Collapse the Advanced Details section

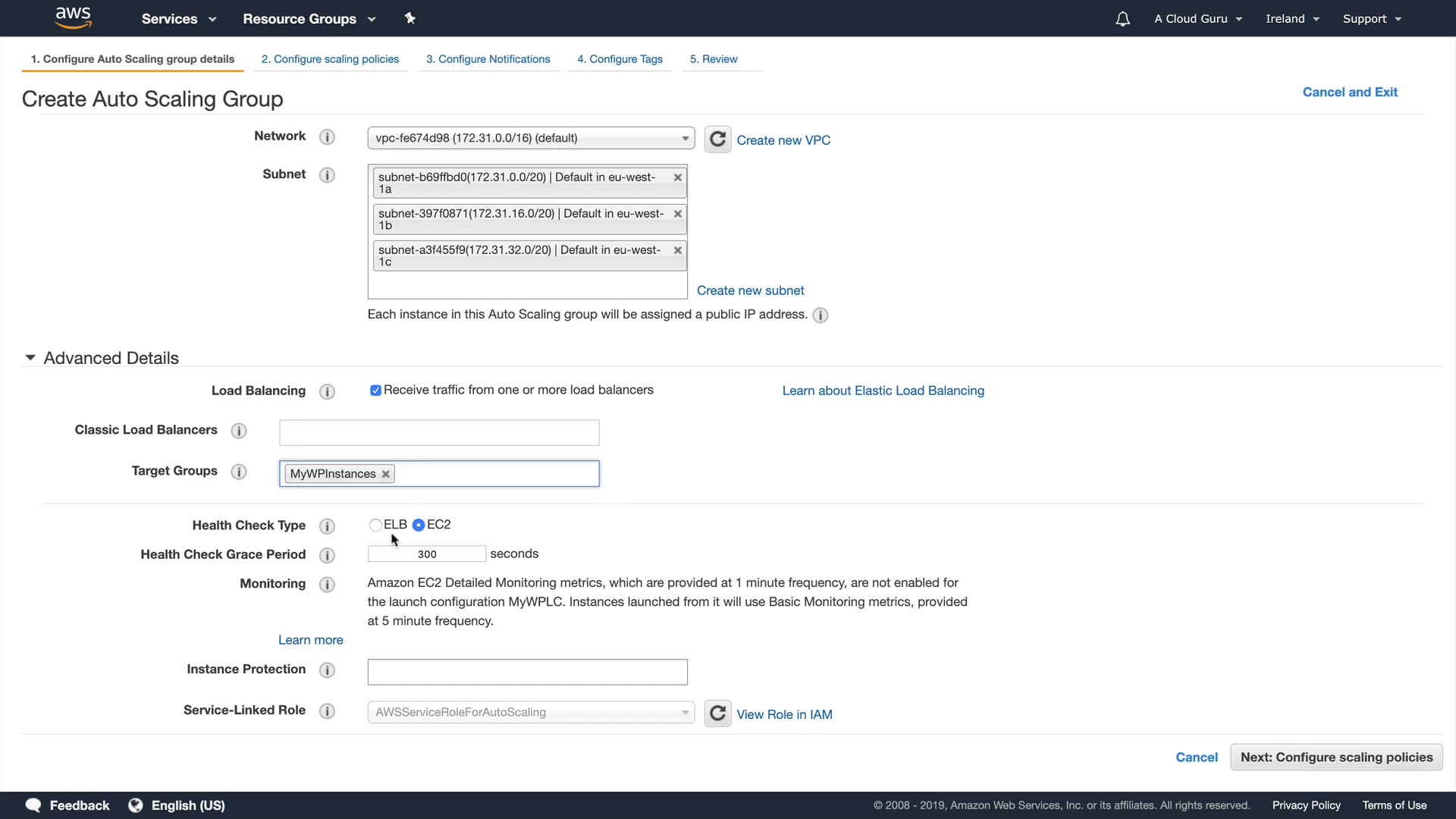click(30, 358)
